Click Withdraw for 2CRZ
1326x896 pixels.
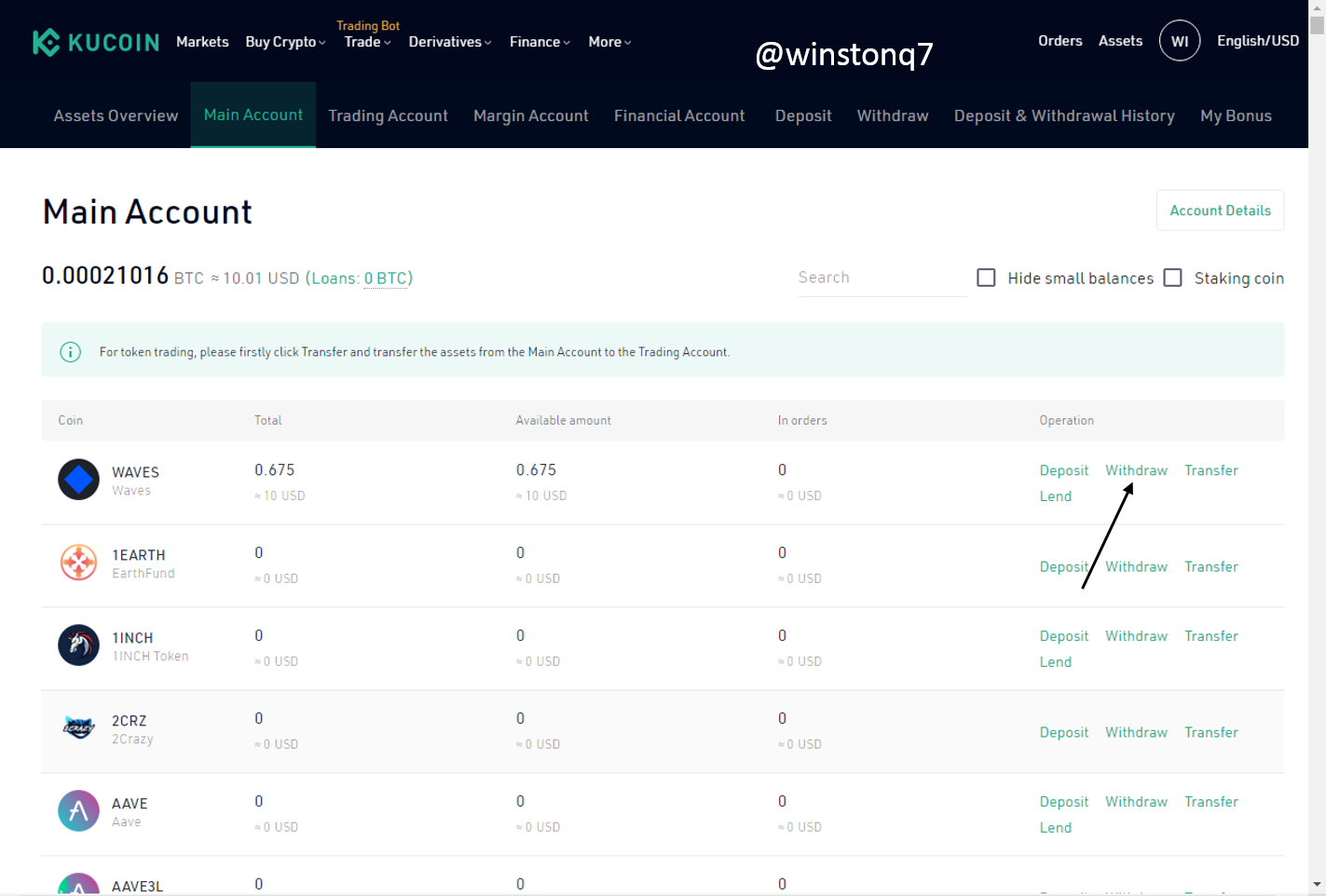click(x=1136, y=732)
